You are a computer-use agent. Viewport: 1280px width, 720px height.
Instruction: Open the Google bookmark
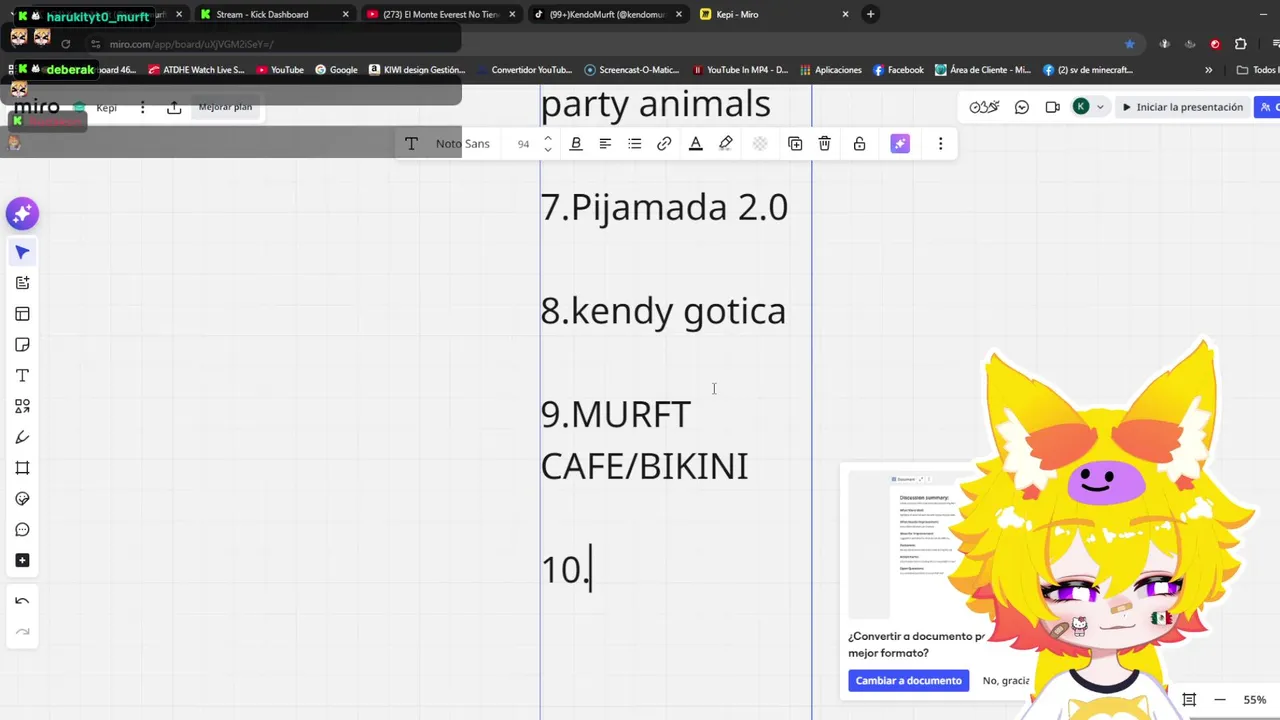pyautogui.click(x=336, y=70)
